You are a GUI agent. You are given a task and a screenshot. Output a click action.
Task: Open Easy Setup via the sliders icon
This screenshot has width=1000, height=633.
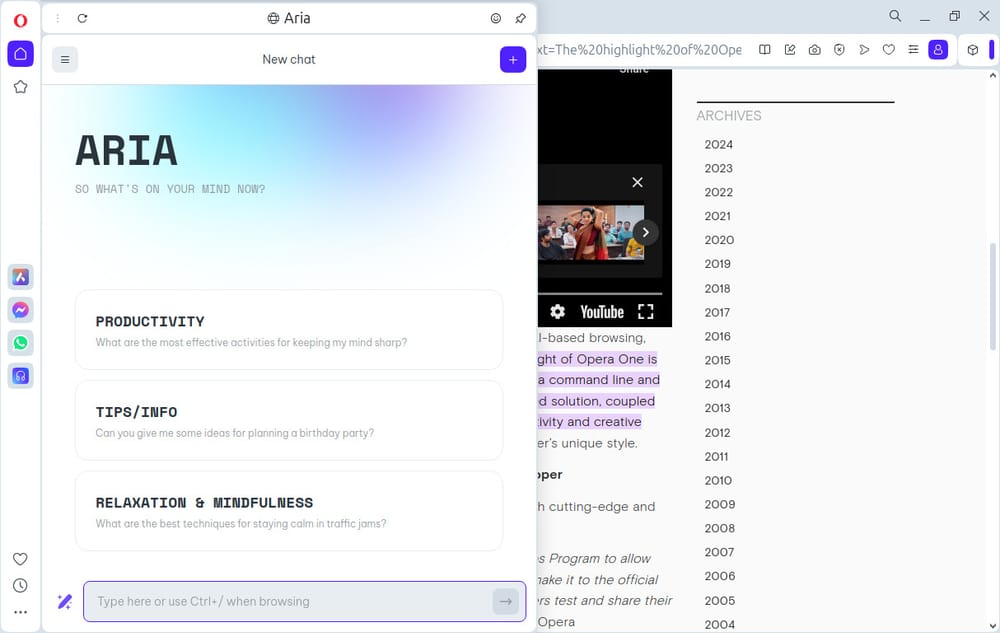(913, 49)
